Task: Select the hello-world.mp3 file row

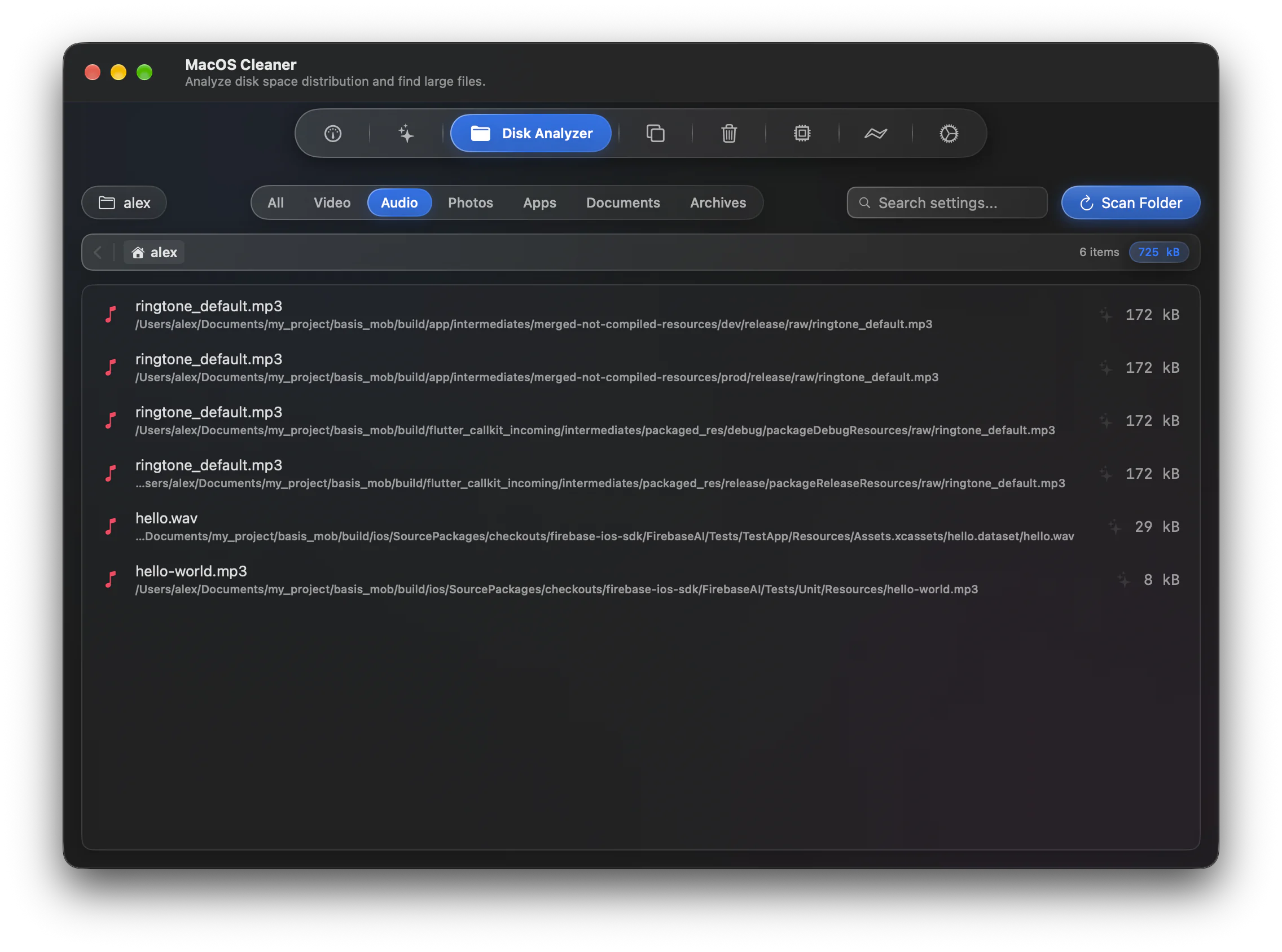Action: tap(641, 580)
